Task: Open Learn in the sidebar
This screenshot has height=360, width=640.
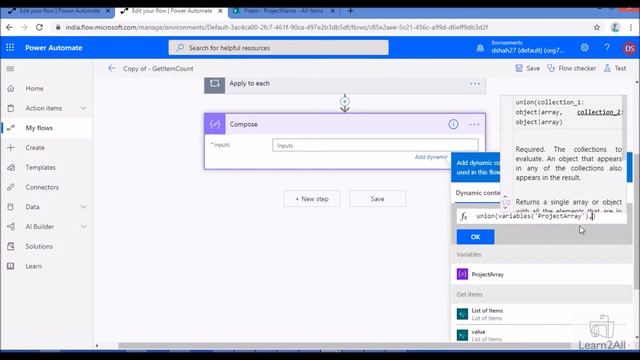Action: pyautogui.click(x=33, y=266)
